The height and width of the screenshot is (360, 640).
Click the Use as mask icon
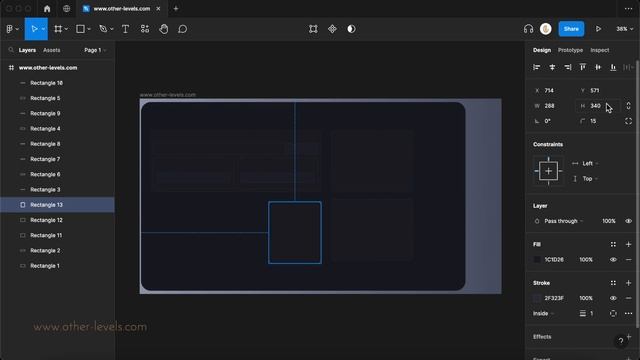351,29
